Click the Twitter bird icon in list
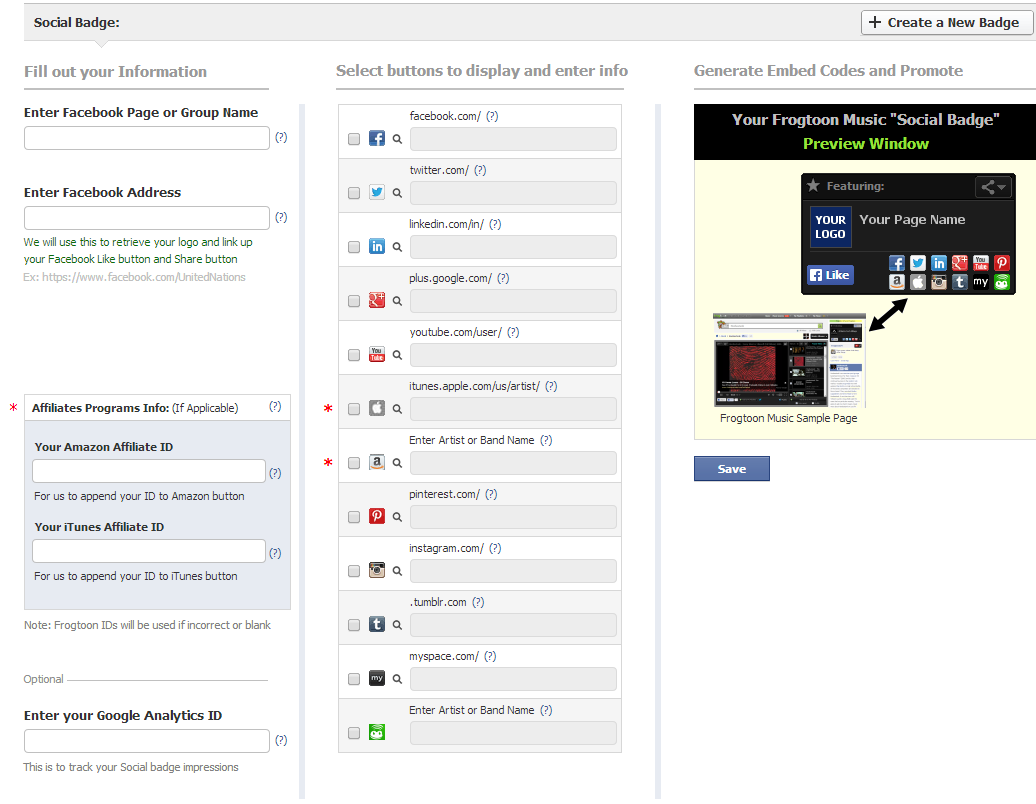This screenshot has width=1036, height=804. 377,193
